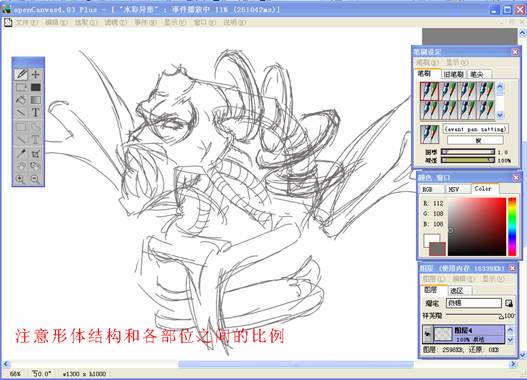The height and width of the screenshot is (380, 527).
Task: Switch to the HSV color tab
Action: click(x=457, y=189)
